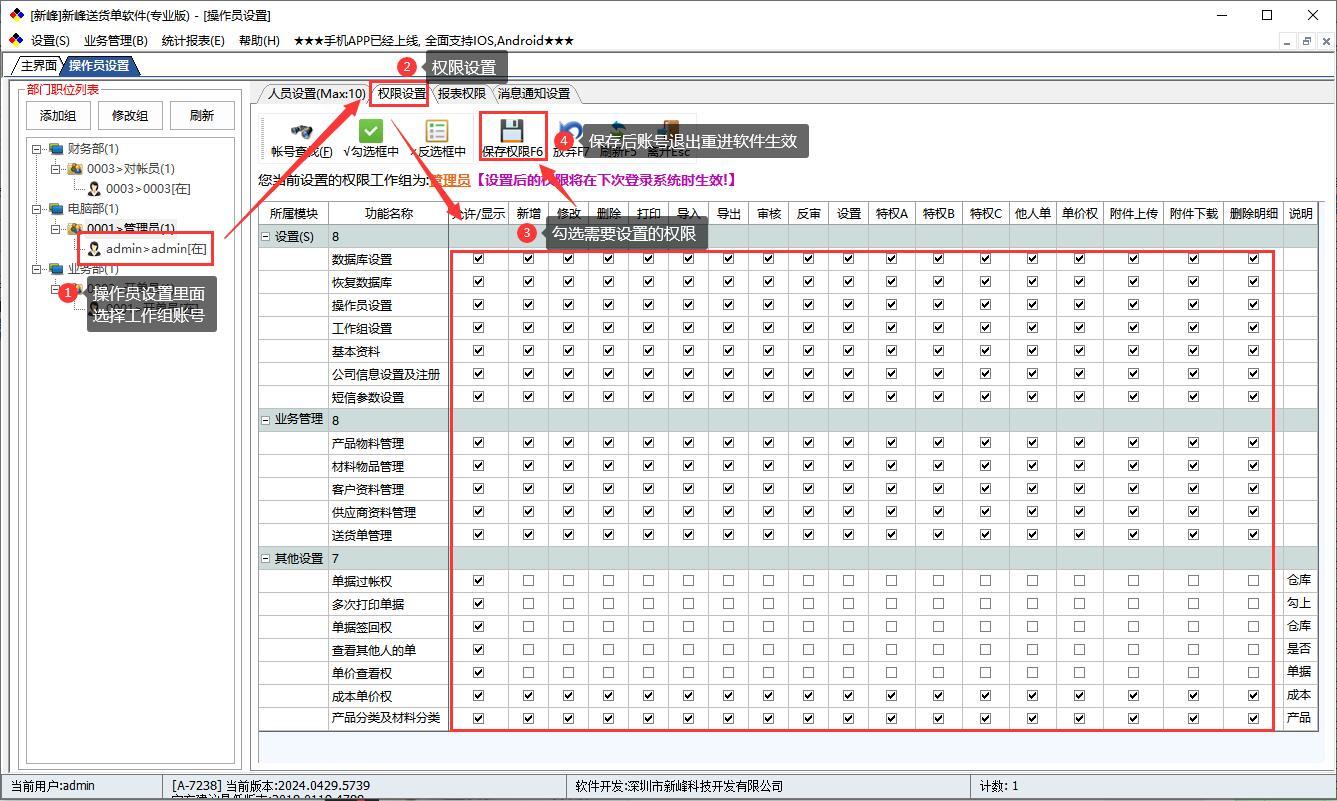Click the 所属模块 column header

[293, 213]
